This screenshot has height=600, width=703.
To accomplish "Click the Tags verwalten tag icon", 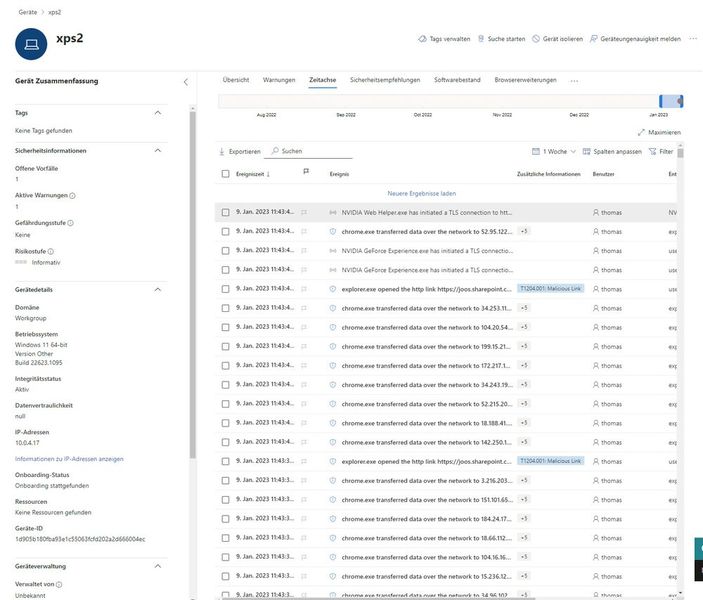I will click(421, 39).
